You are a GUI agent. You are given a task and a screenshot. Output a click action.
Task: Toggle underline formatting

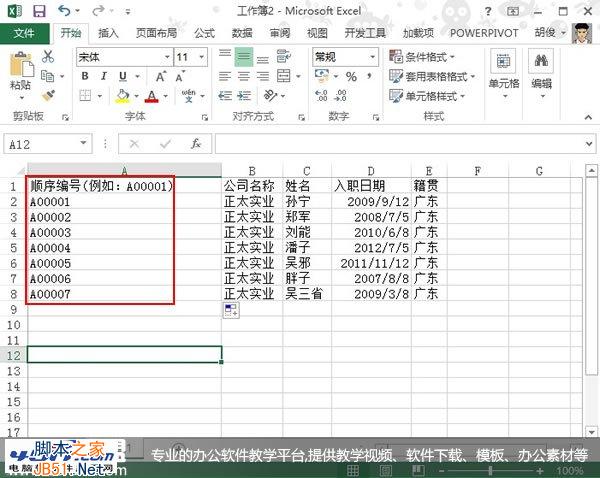[120, 77]
